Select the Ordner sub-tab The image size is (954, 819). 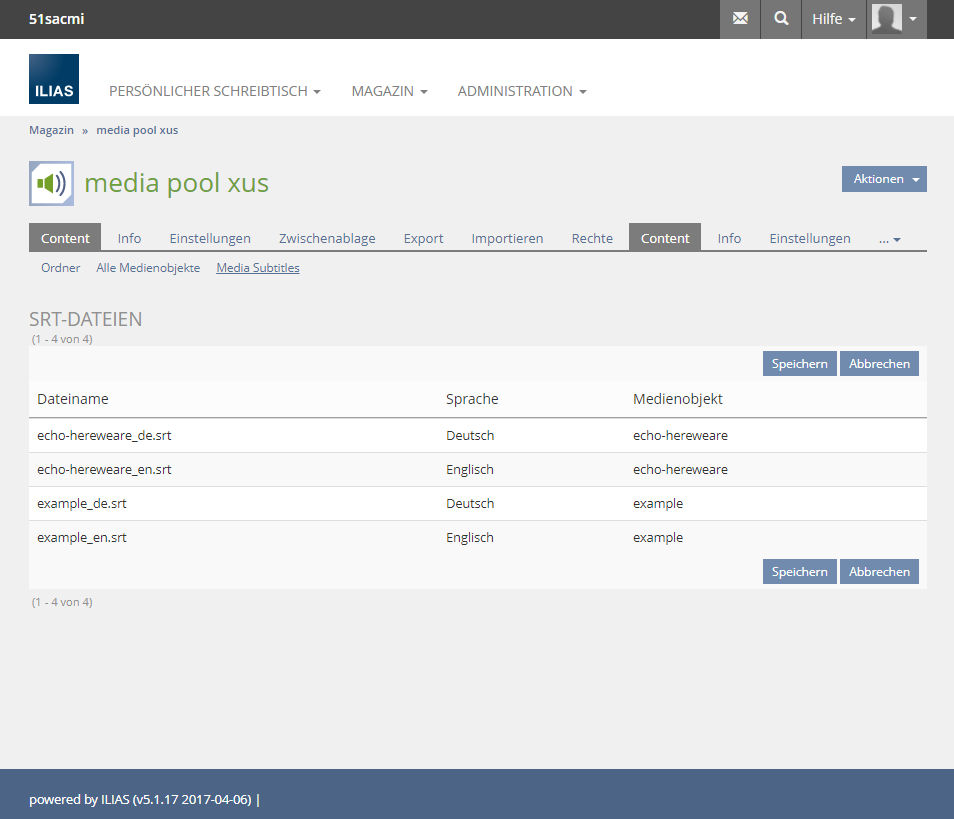(x=60, y=268)
